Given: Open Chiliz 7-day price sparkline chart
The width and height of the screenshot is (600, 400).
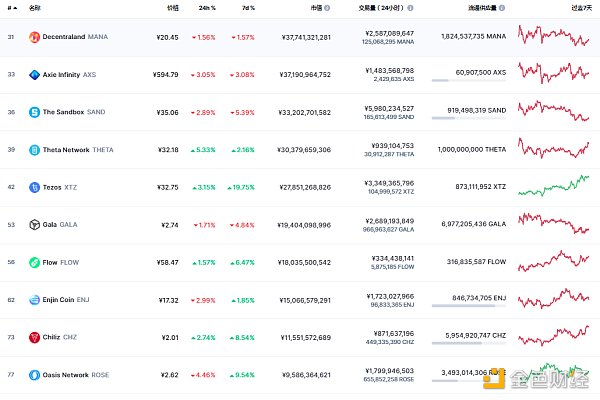Looking at the screenshot, I should pyautogui.click(x=554, y=336).
